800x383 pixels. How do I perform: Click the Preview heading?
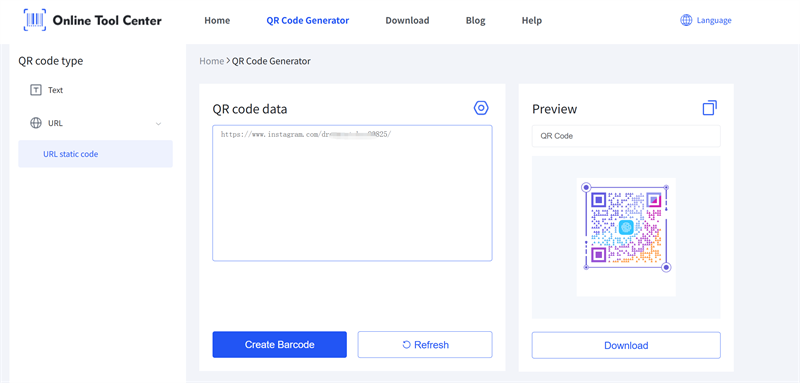click(x=555, y=109)
